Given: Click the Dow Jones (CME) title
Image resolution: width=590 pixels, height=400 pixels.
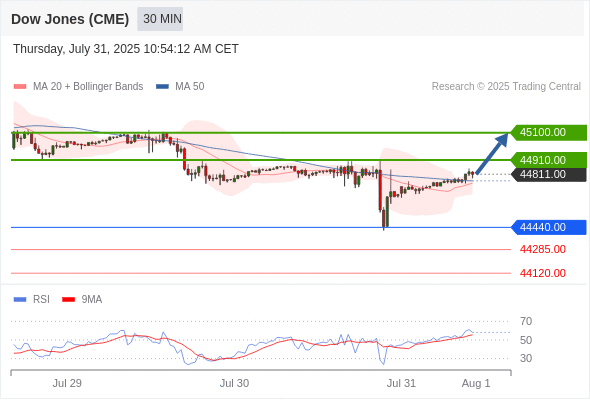Looking at the screenshot, I should [x=70, y=19].
